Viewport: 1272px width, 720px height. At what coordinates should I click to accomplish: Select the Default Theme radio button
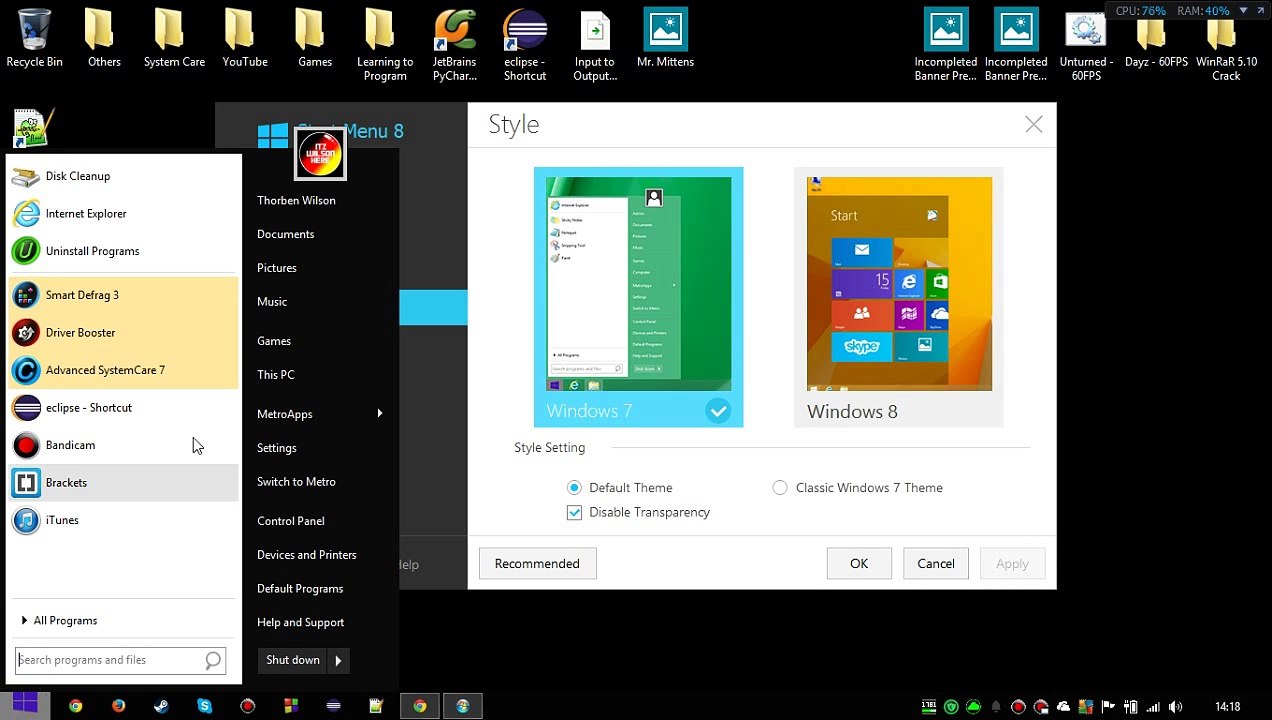tap(574, 488)
